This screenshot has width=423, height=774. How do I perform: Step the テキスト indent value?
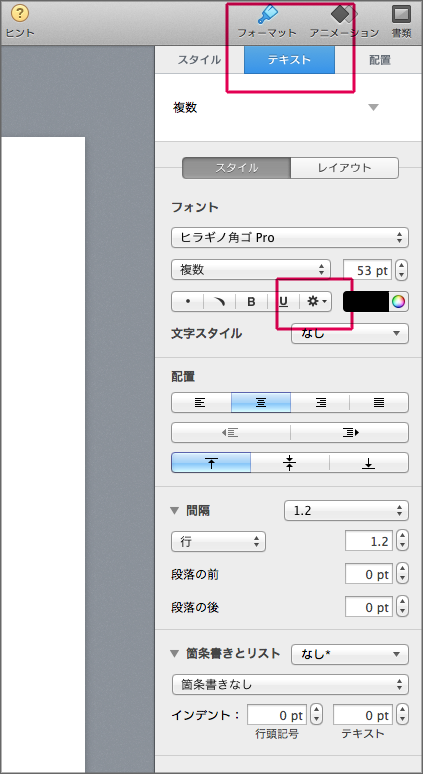click(x=402, y=714)
